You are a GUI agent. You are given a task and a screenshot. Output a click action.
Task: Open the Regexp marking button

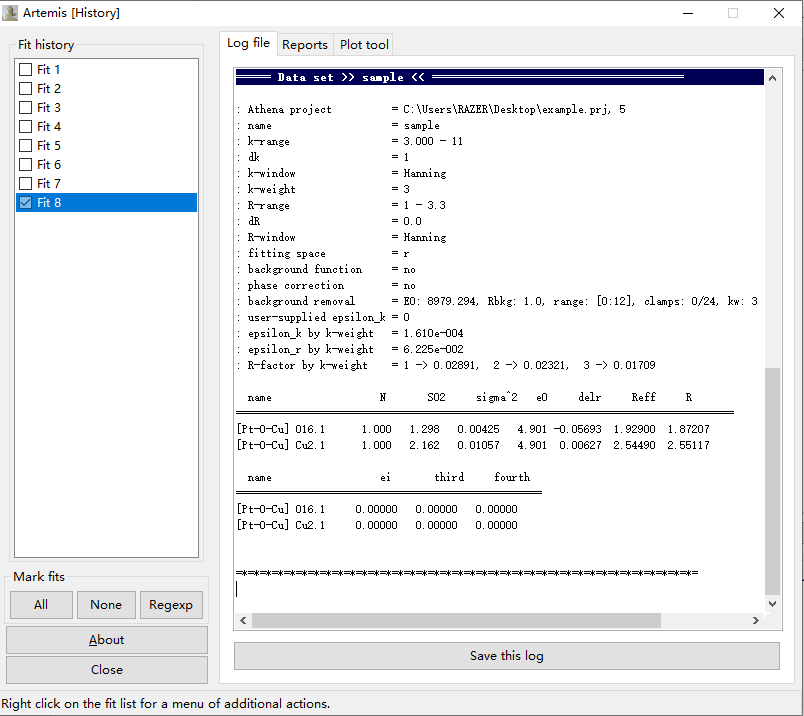click(171, 605)
